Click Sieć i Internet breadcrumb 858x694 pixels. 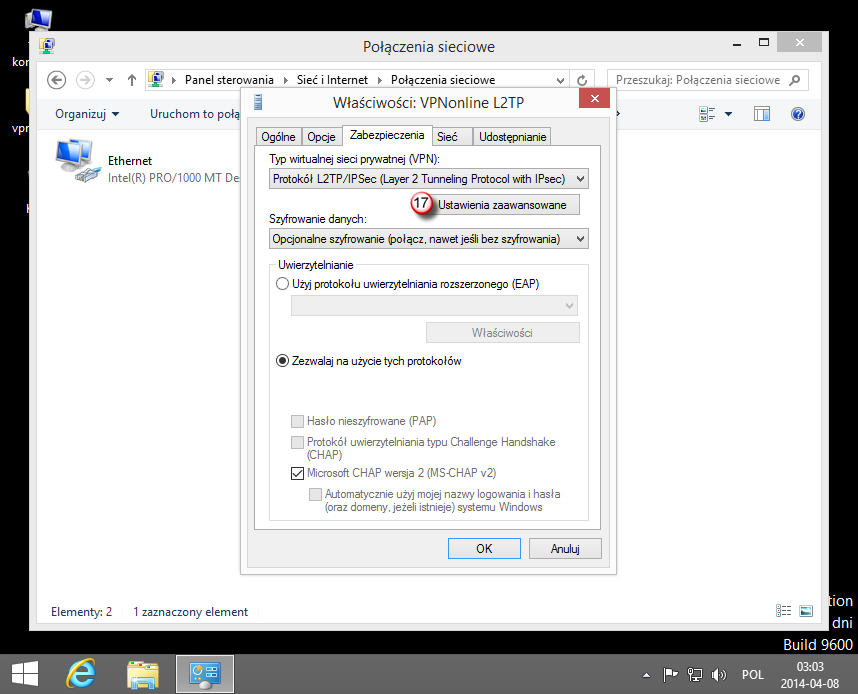[332, 80]
